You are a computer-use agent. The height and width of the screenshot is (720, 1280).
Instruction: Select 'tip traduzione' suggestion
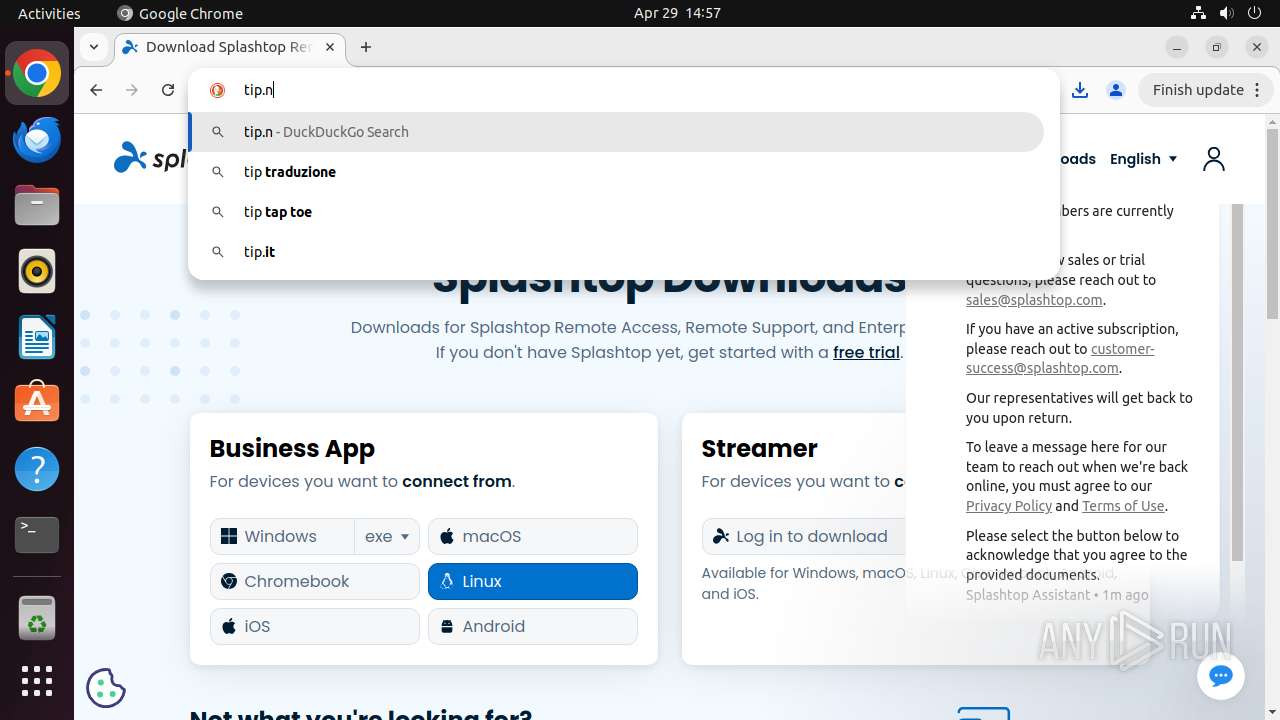616,172
